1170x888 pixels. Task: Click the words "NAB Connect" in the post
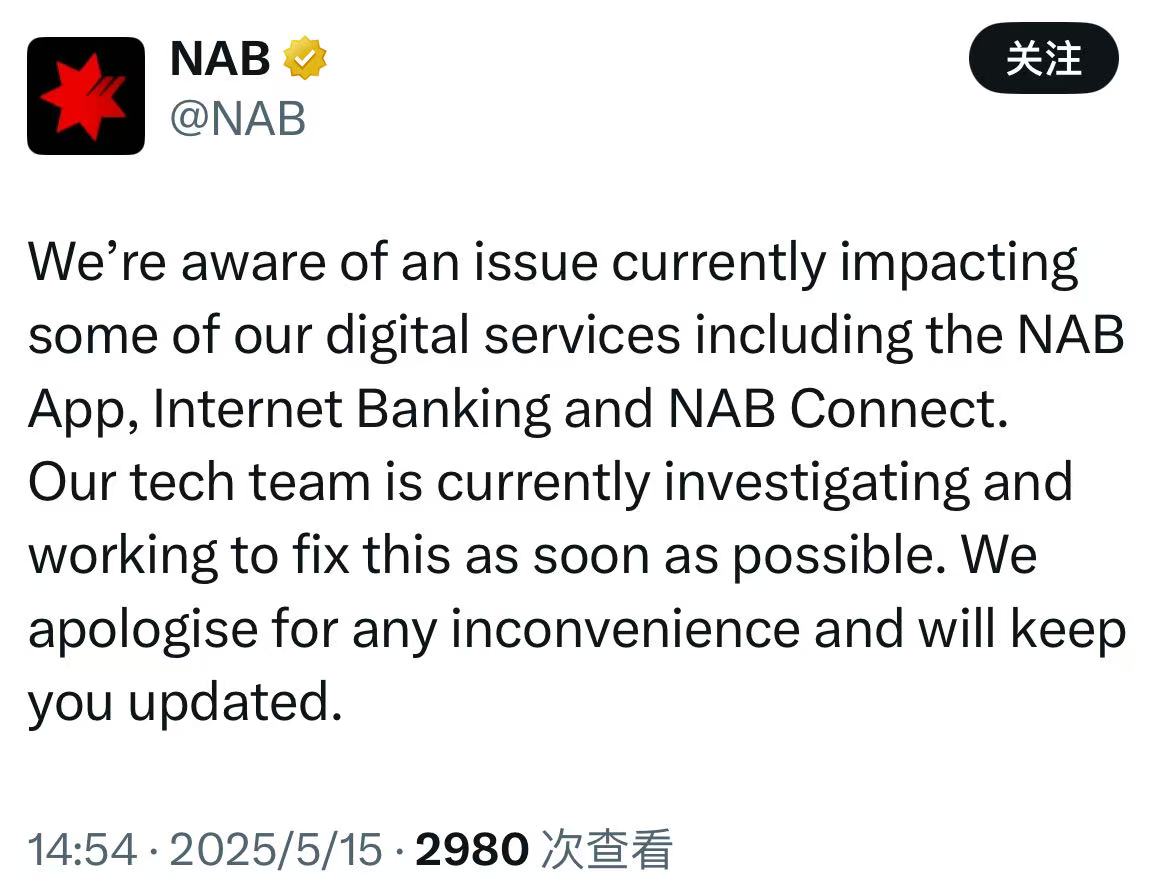[x=838, y=409]
